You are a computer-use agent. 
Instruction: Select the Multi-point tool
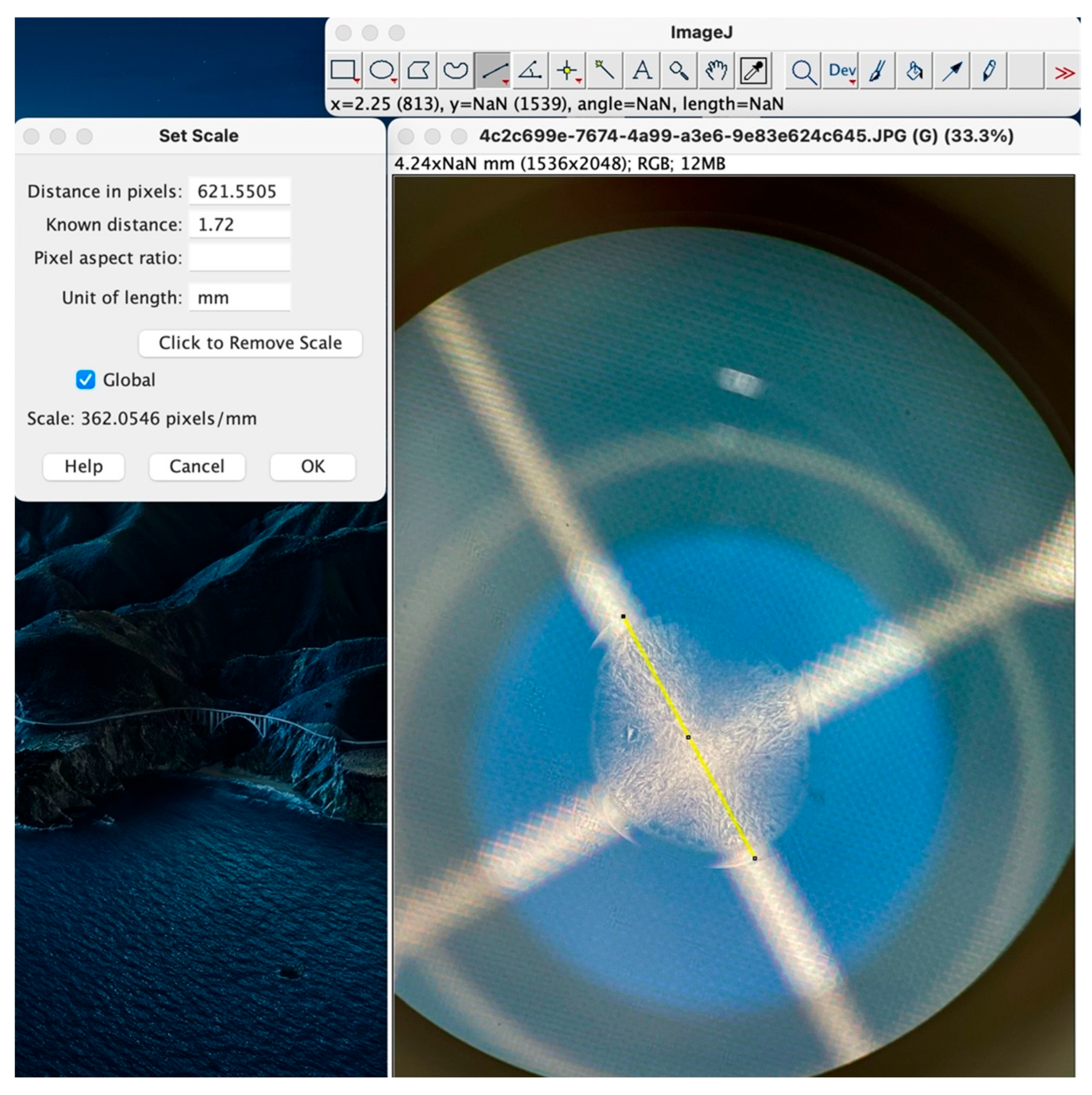(x=568, y=71)
